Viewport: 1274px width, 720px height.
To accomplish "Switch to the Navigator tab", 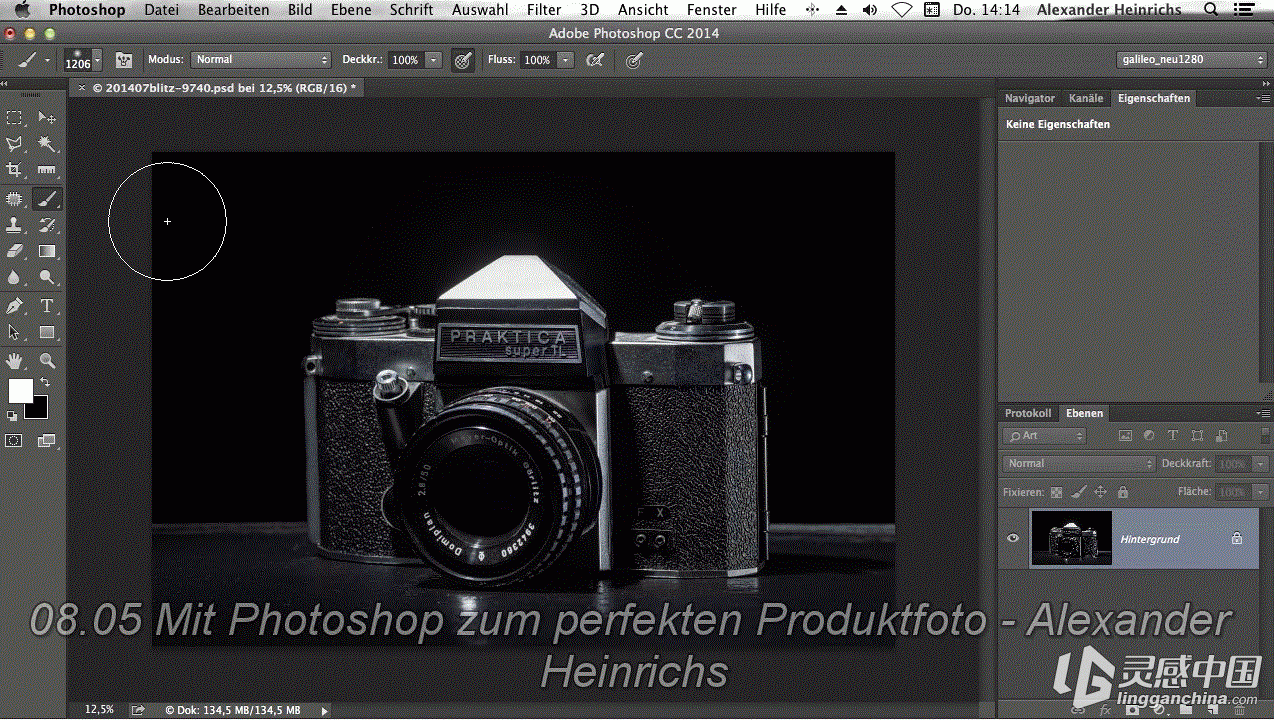I will tap(1030, 98).
